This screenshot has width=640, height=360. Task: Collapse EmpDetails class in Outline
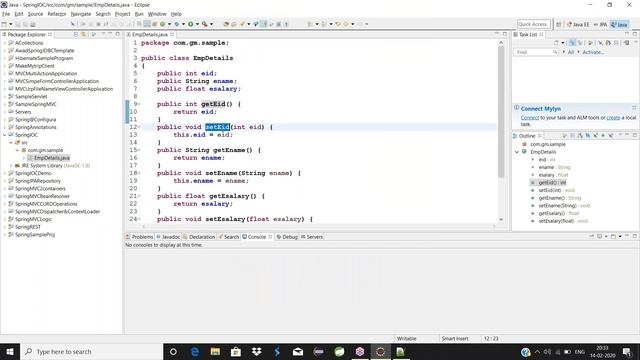[x=517, y=152]
